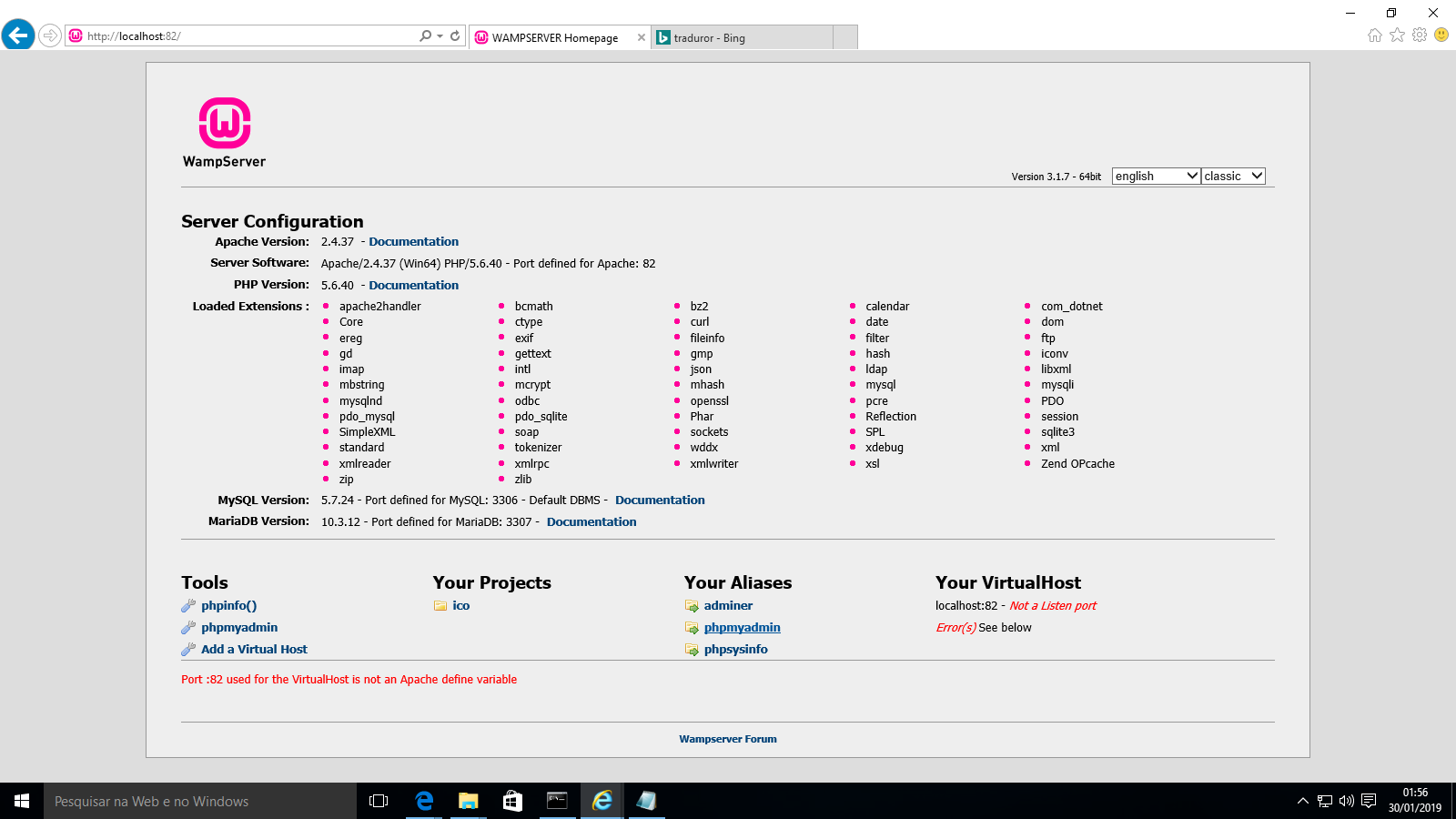Click the Wampserver Forum link
Viewport: 1456px width, 819px height.
(x=728, y=739)
